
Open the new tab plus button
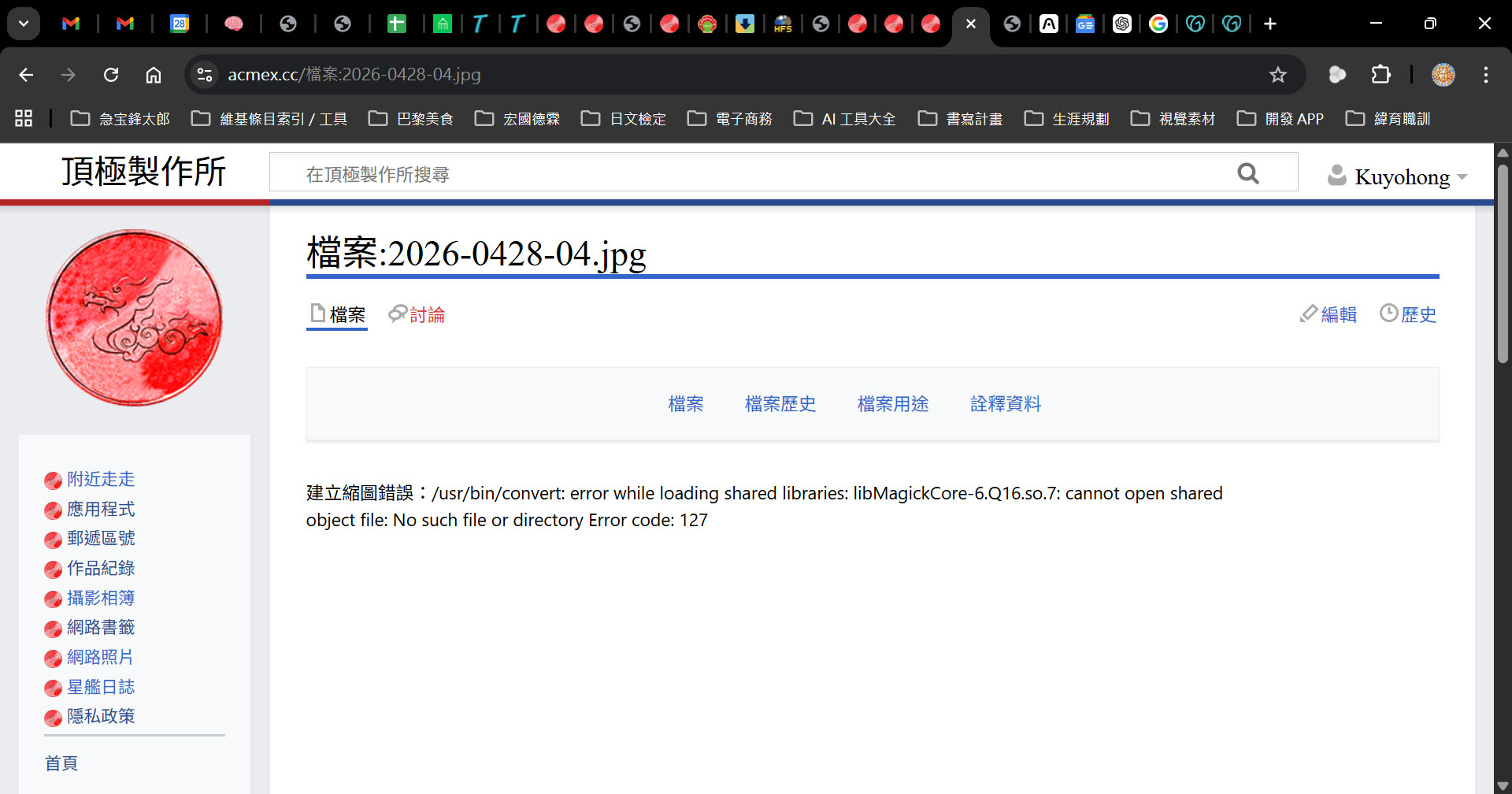pos(1269,24)
